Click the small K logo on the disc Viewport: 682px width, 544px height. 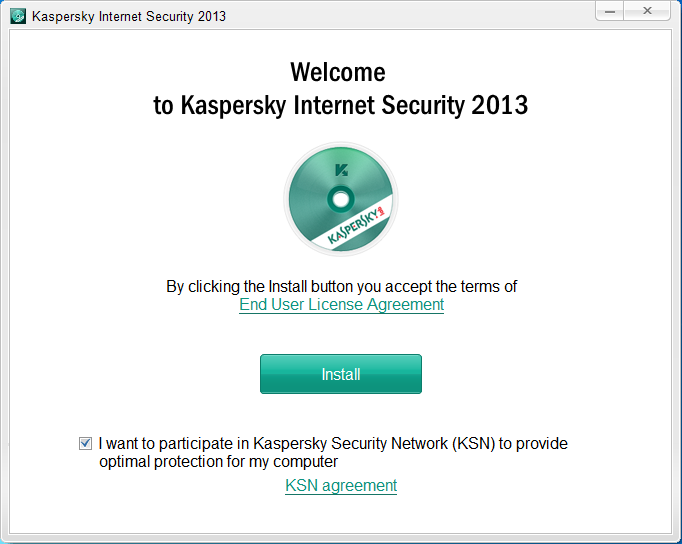point(341,169)
